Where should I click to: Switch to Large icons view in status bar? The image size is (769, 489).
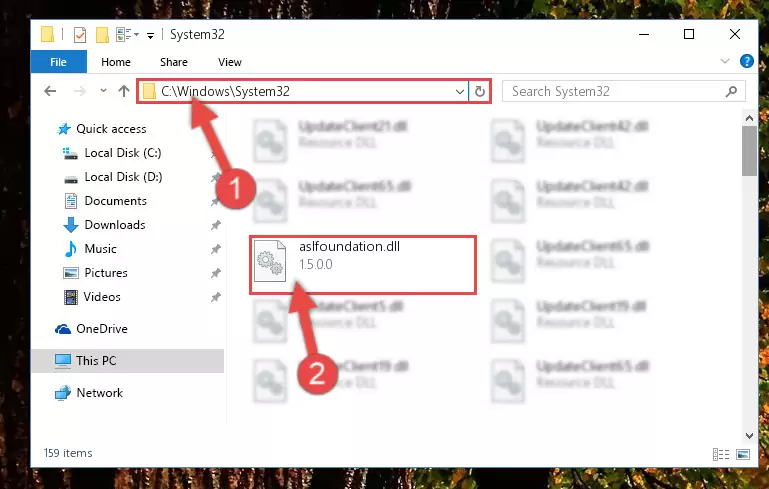pos(743,454)
